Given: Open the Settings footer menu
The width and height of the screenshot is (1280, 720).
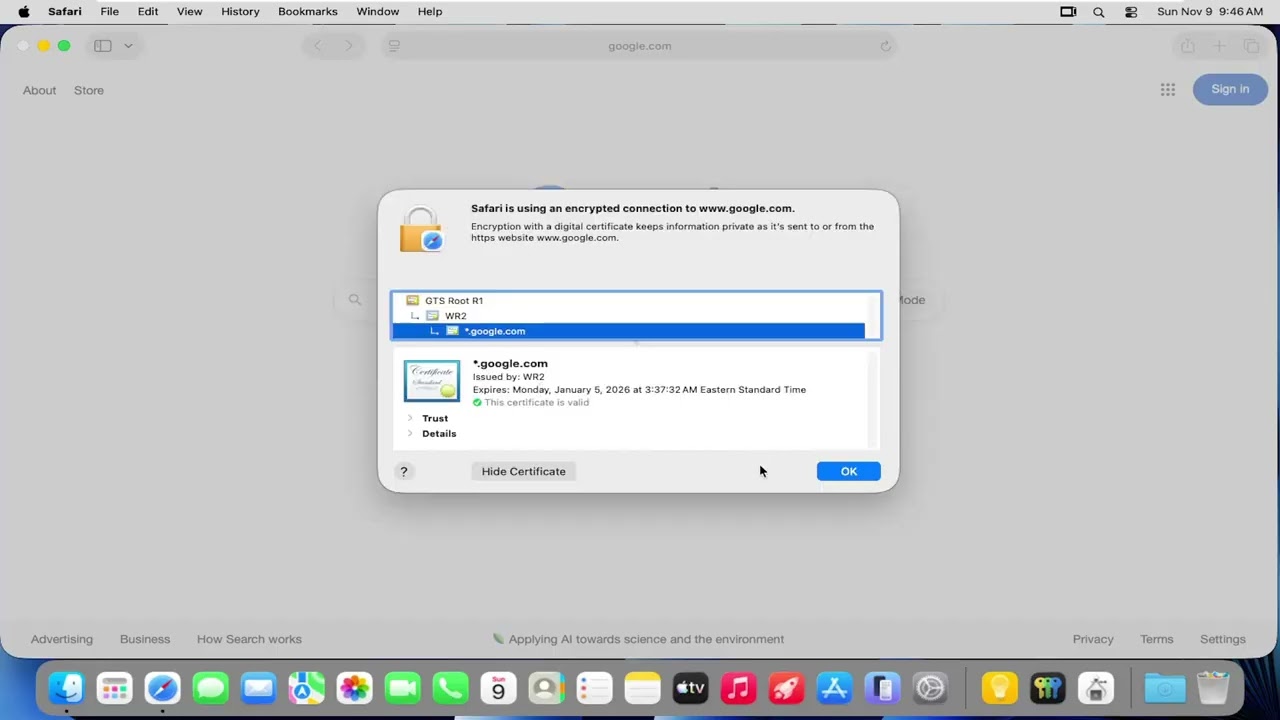Looking at the screenshot, I should [x=1223, y=639].
